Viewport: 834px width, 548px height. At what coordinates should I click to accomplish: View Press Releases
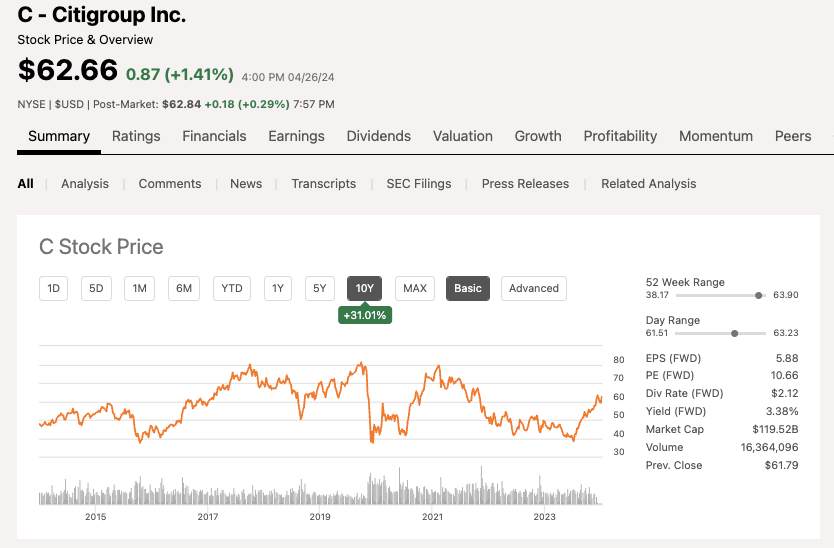[x=525, y=184]
